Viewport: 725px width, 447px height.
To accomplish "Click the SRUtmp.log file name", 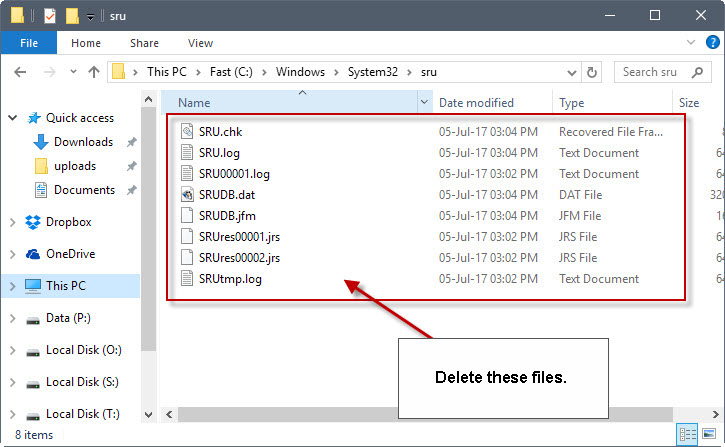I will click(230, 279).
